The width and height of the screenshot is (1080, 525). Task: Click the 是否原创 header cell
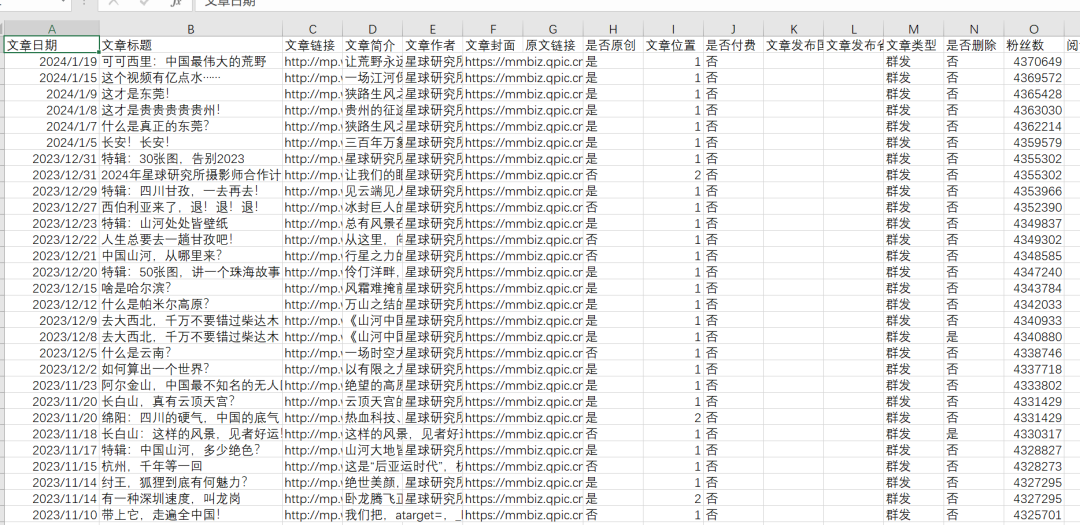[x=613, y=45]
